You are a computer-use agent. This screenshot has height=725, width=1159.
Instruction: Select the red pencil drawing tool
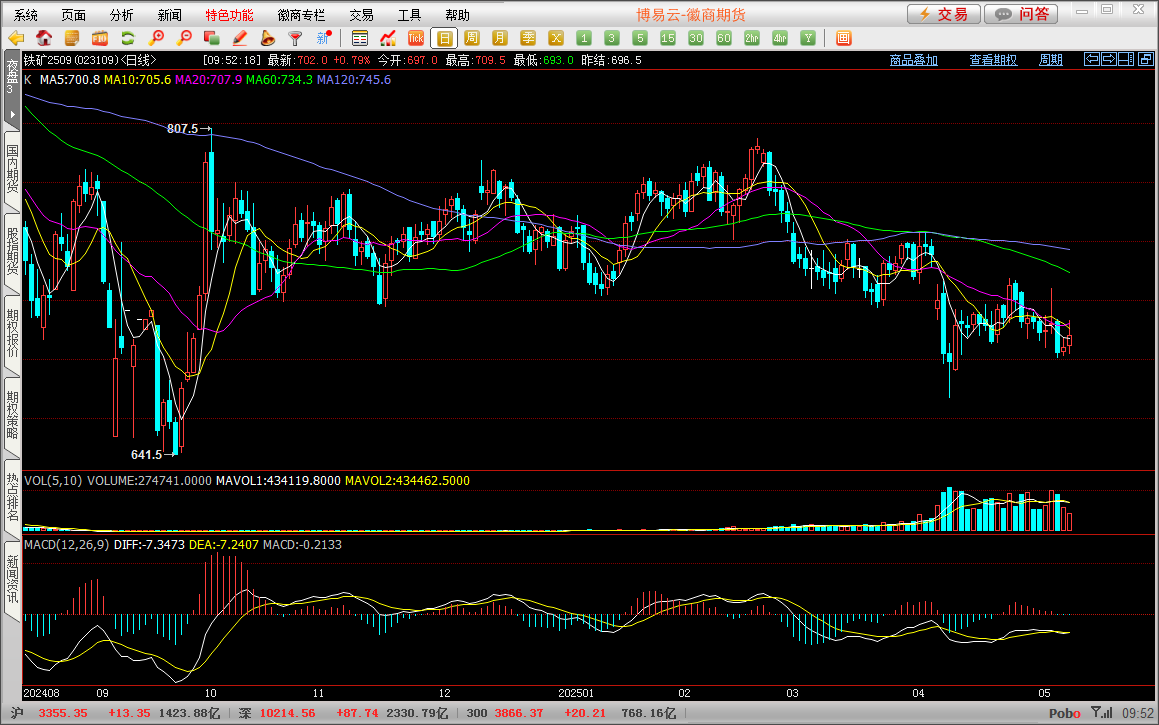(239, 38)
